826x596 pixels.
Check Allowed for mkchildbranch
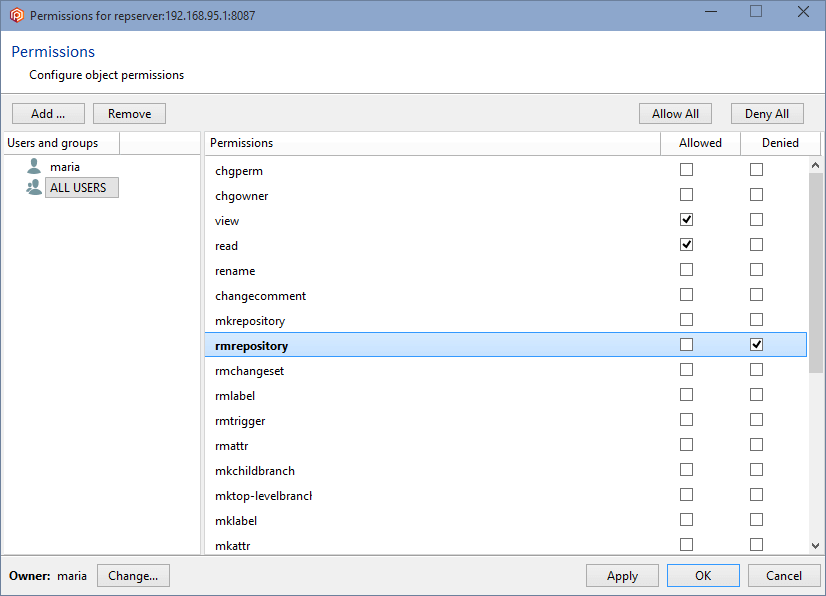(x=686, y=470)
